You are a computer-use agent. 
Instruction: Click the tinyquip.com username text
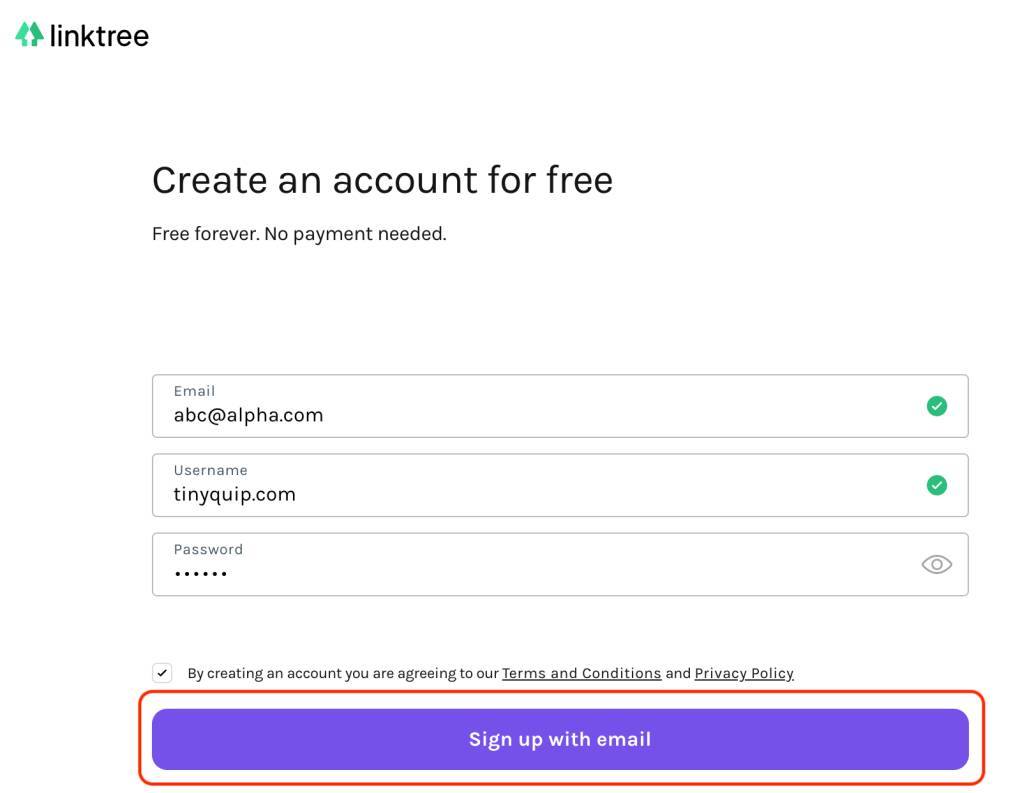click(234, 494)
